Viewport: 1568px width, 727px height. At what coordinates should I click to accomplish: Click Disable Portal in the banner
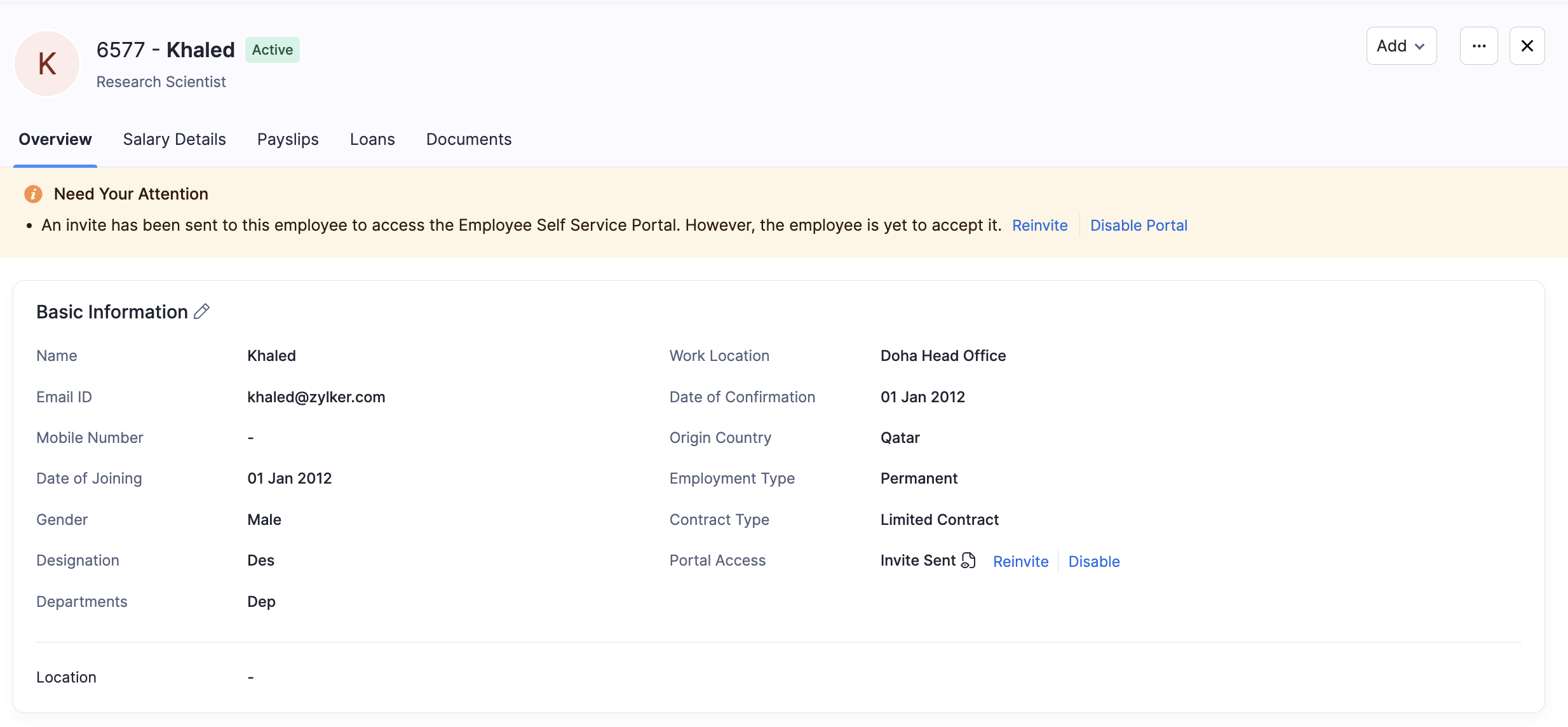coord(1139,226)
